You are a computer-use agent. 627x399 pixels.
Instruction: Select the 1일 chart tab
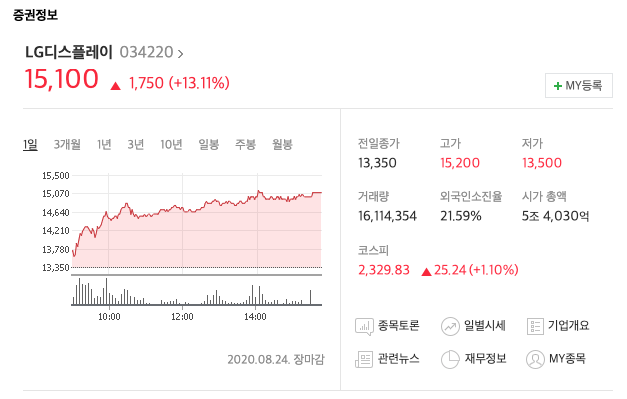pos(30,144)
